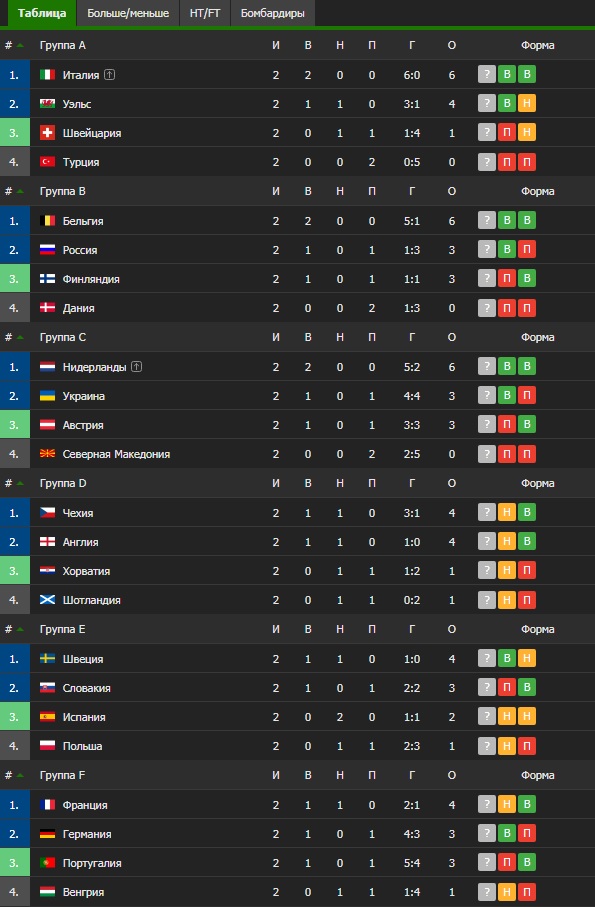
Task: Click the Portugal flag icon
Action: coord(47,862)
